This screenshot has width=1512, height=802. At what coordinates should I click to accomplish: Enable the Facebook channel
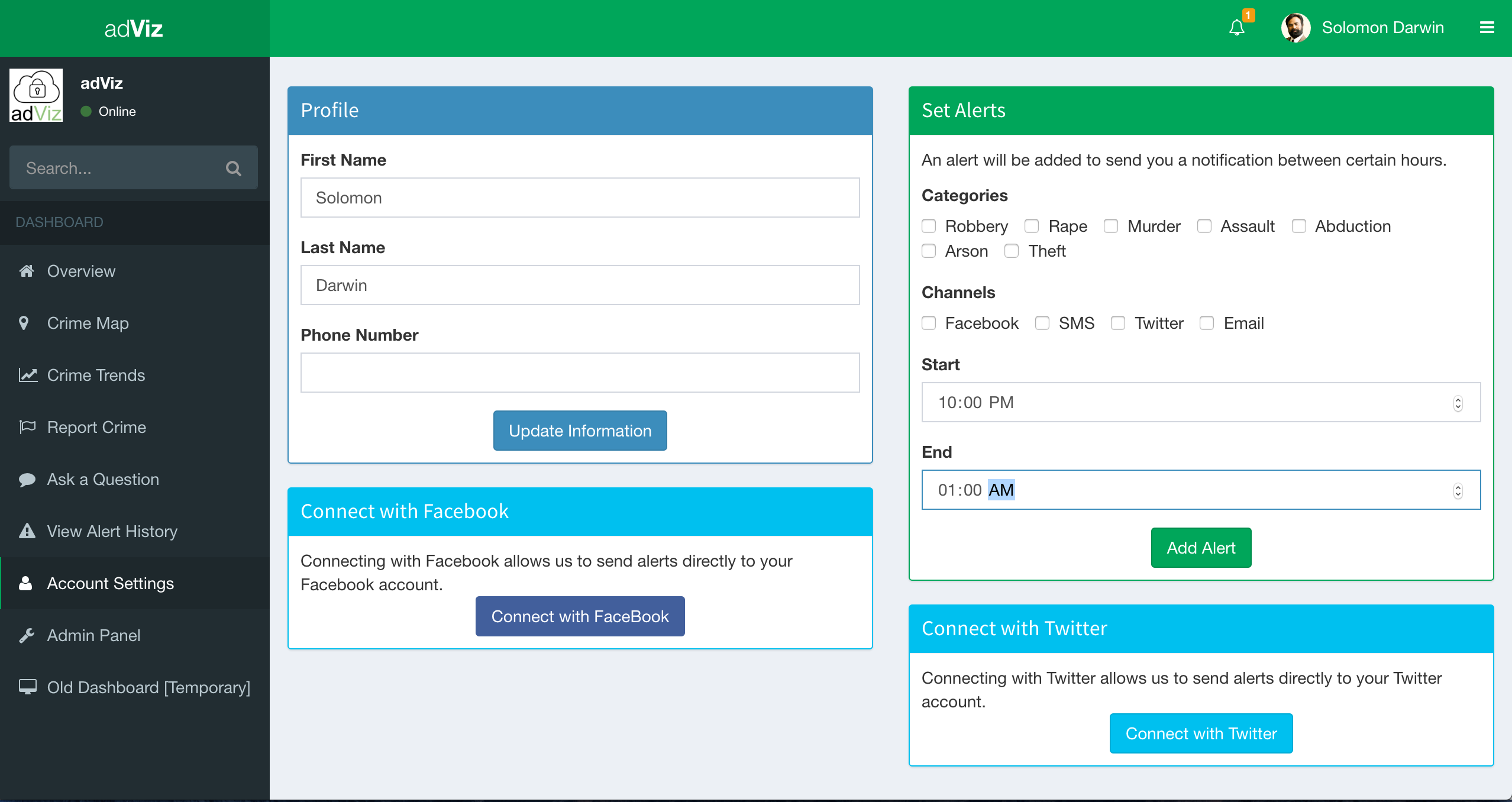929,323
